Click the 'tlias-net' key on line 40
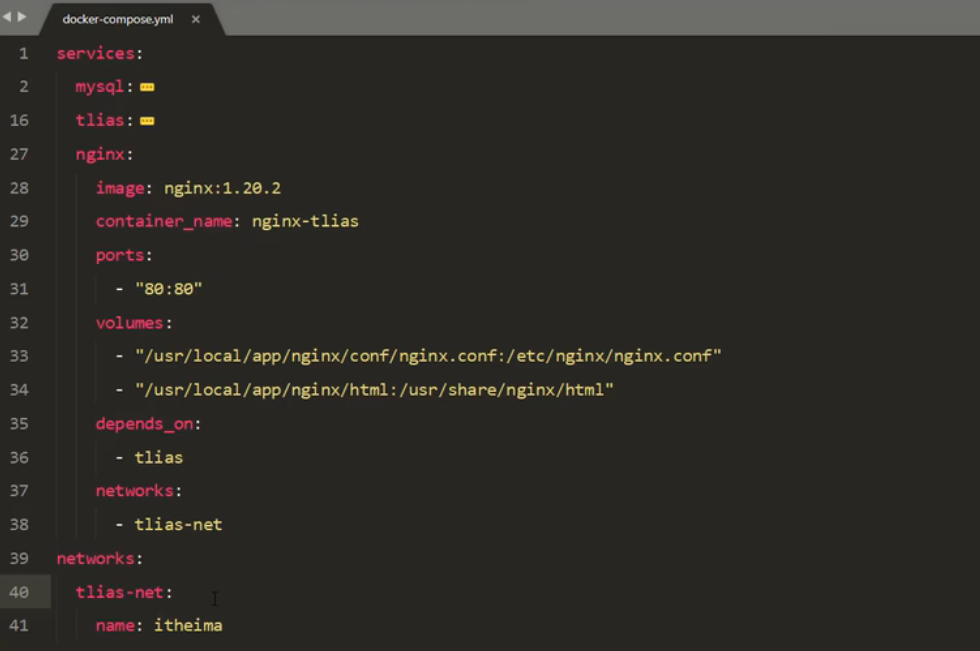 click(x=119, y=592)
